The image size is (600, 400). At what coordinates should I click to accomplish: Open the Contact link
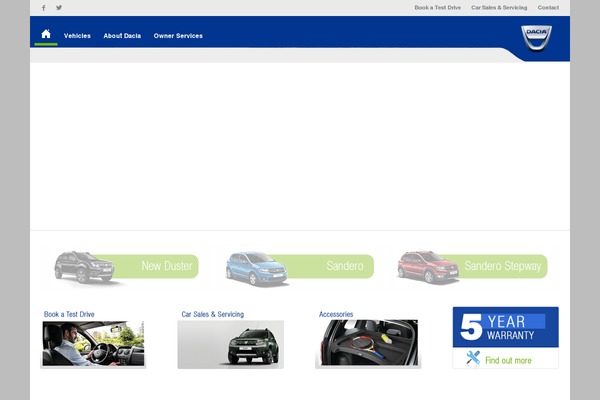[548, 7]
